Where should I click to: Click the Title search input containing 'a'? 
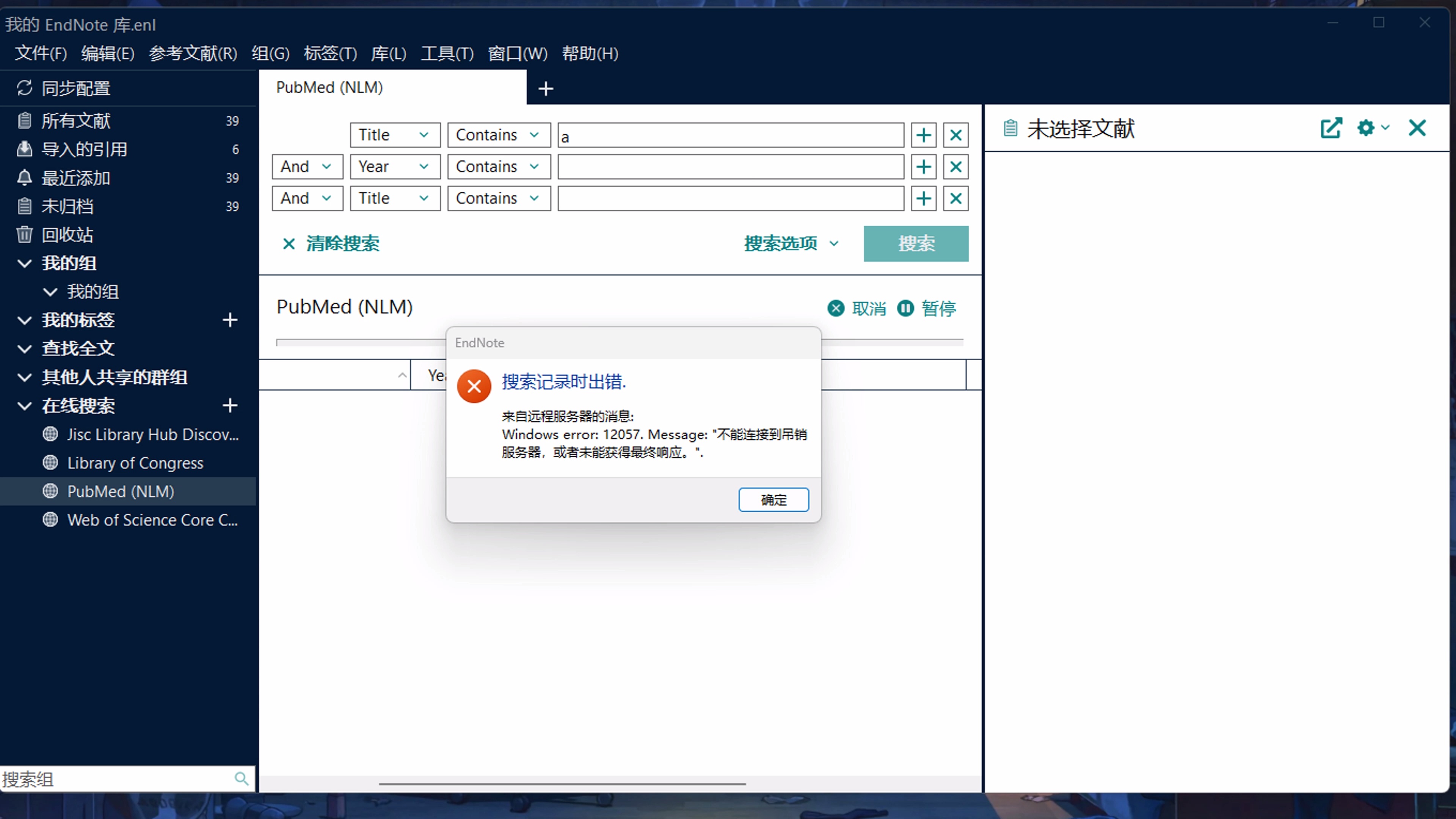tap(729, 135)
